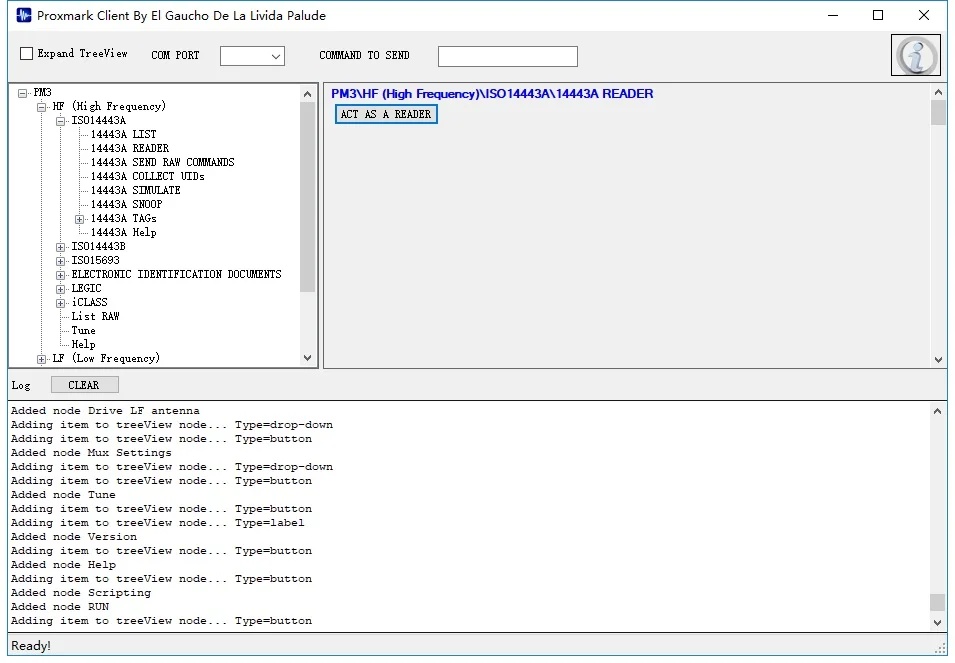Expand the ISO14443B node
The height and width of the screenshot is (663, 955).
(x=60, y=247)
